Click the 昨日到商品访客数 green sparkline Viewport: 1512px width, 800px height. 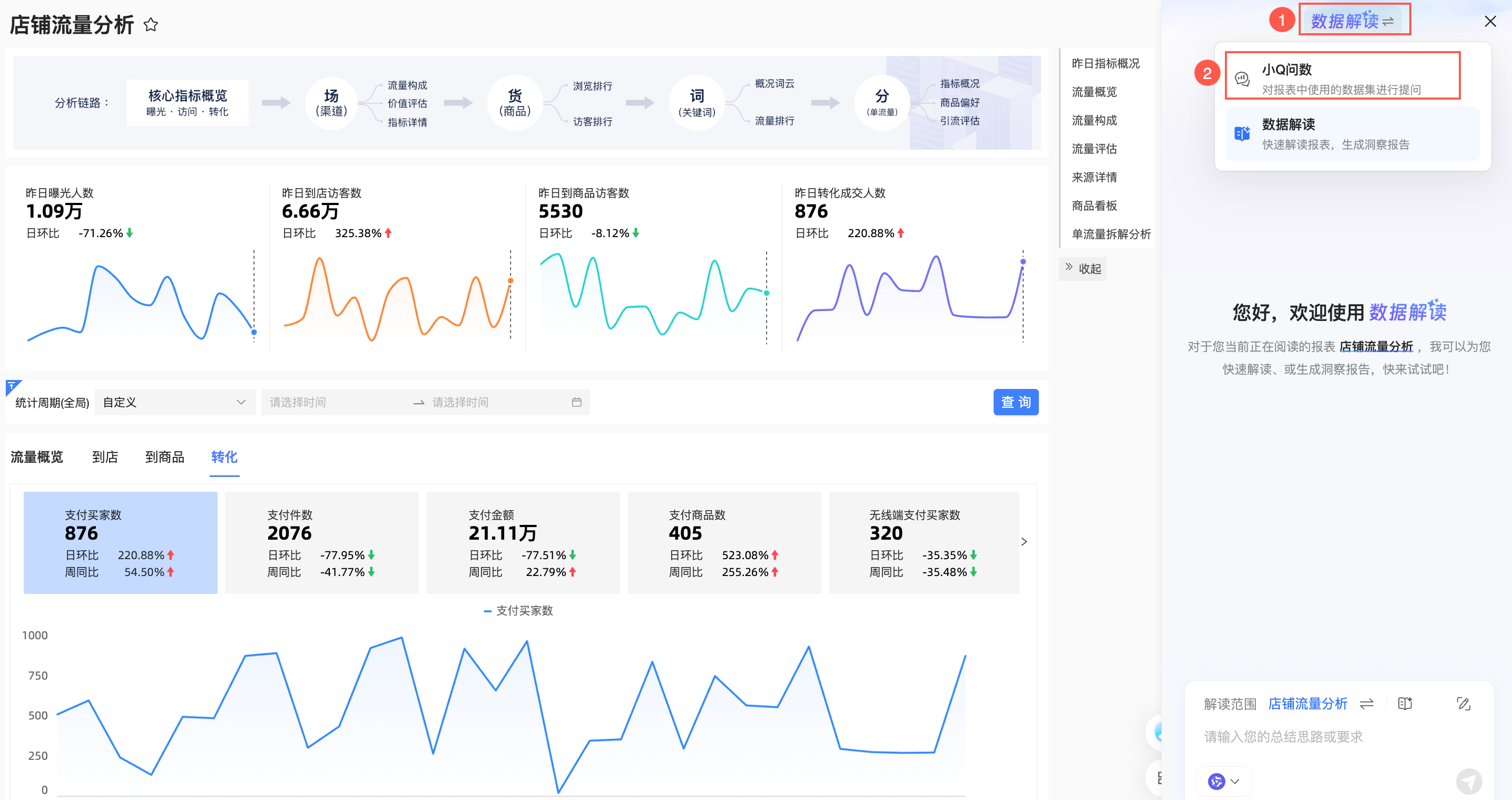(654, 297)
